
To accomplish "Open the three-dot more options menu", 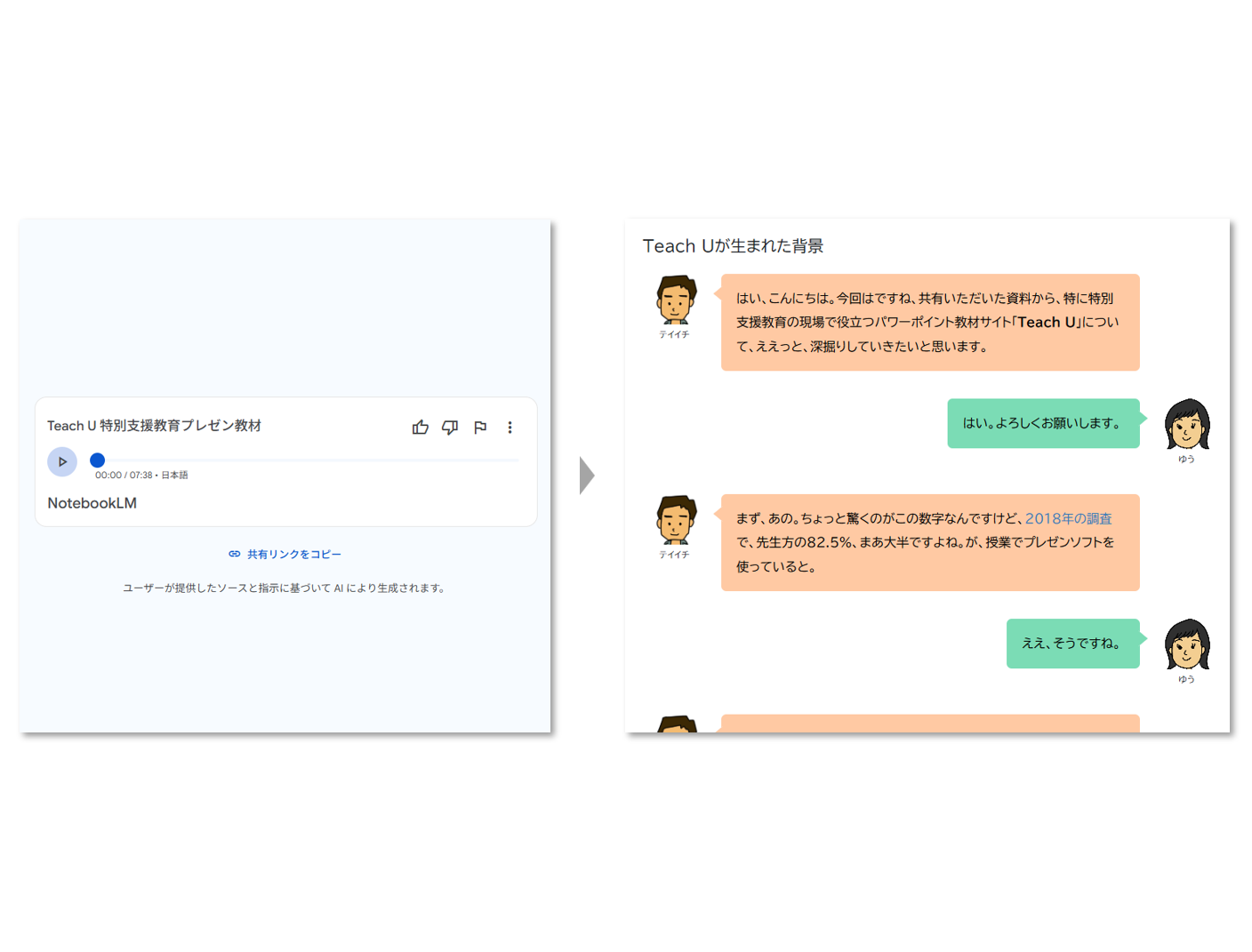I will click(510, 428).
